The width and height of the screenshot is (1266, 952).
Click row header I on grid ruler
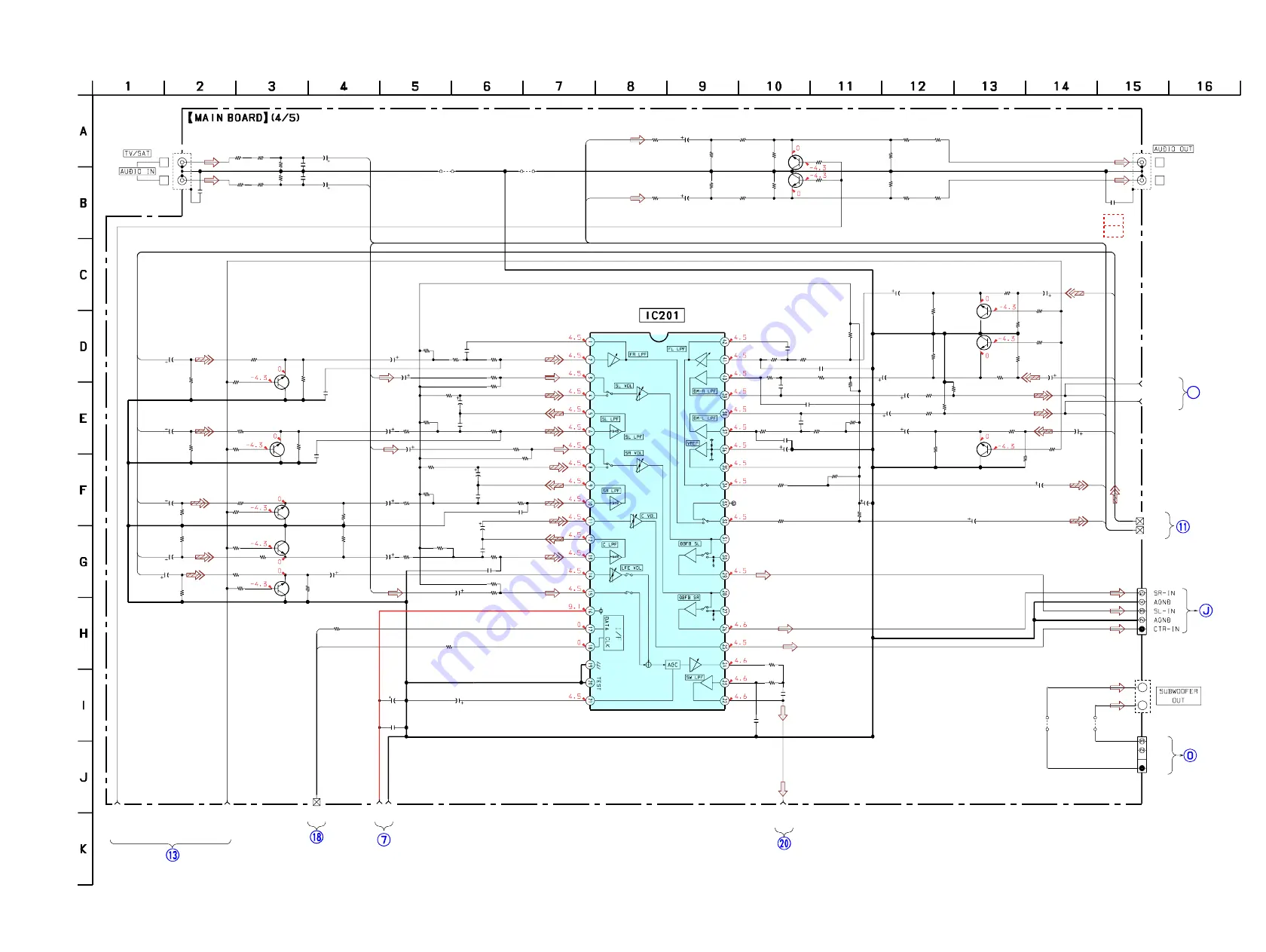83,706
